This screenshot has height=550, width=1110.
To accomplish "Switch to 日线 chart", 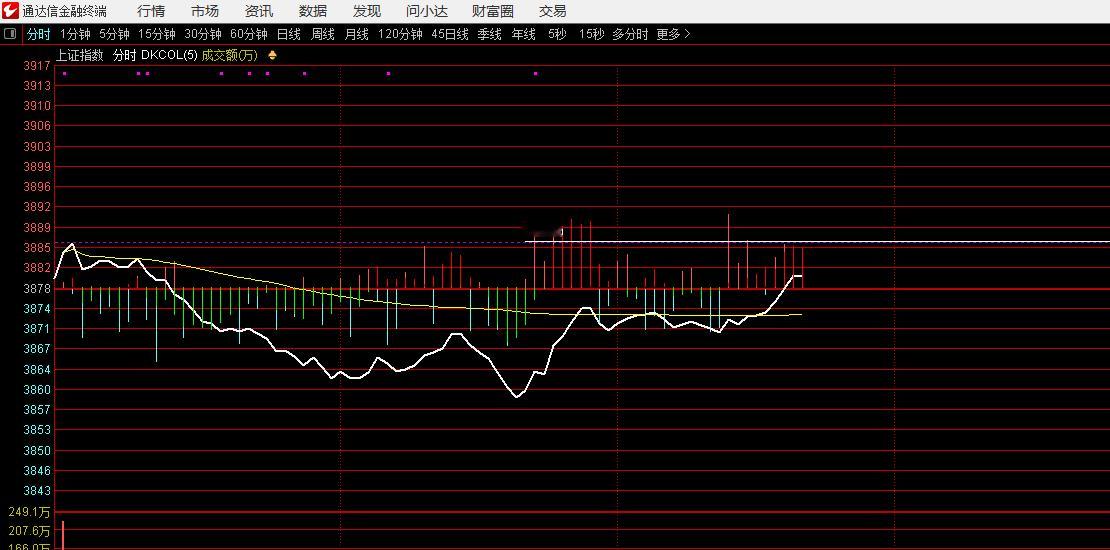I will 288,34.
